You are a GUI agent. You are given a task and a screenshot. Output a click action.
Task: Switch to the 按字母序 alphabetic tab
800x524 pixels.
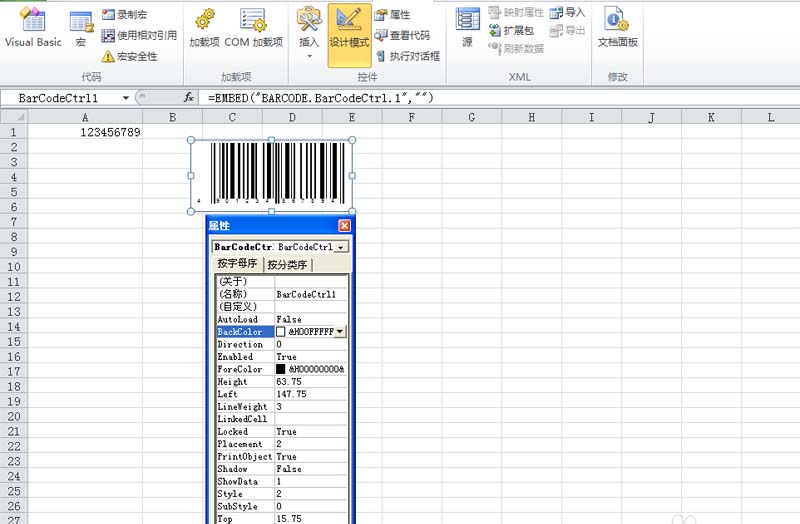237,263
